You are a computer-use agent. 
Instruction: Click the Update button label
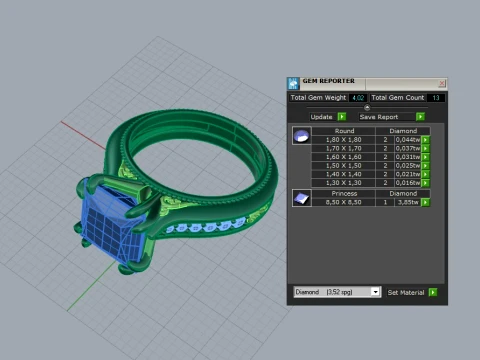click(321, 117)
